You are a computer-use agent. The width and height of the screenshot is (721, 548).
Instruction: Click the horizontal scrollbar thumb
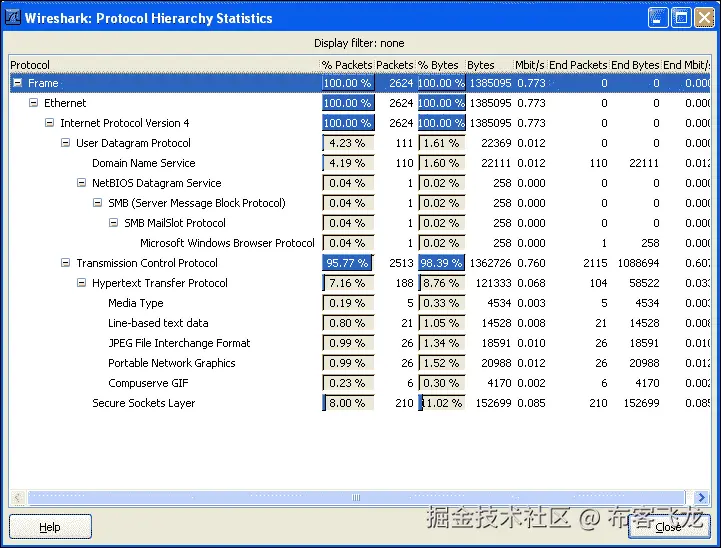pyautogui.click(x=356, y=497)
